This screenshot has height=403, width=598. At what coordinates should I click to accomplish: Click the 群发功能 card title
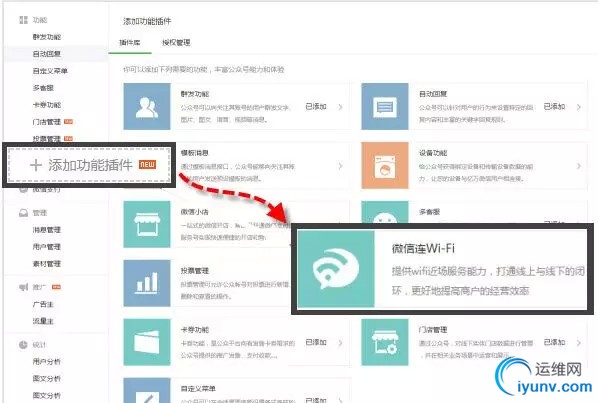coord(195,93)
